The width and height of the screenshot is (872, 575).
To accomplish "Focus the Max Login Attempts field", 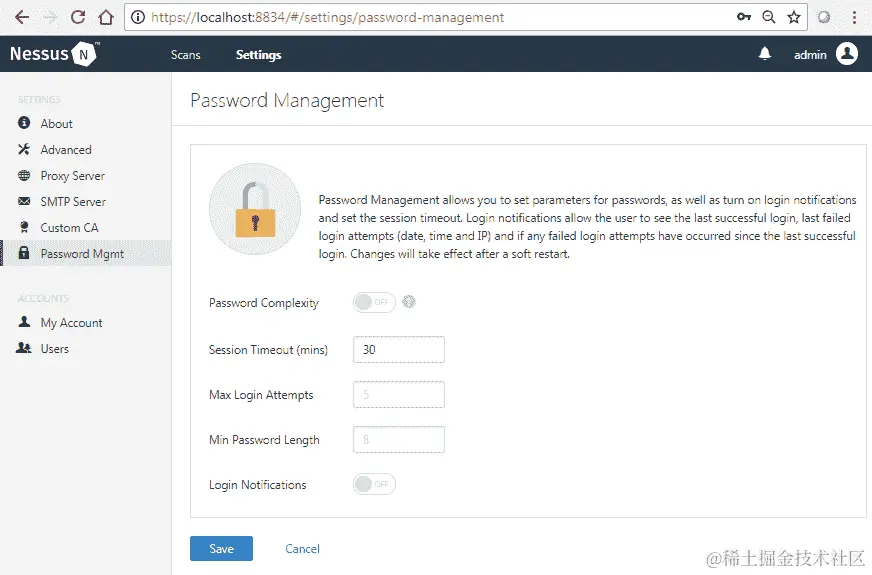I will tap(398, 395).
